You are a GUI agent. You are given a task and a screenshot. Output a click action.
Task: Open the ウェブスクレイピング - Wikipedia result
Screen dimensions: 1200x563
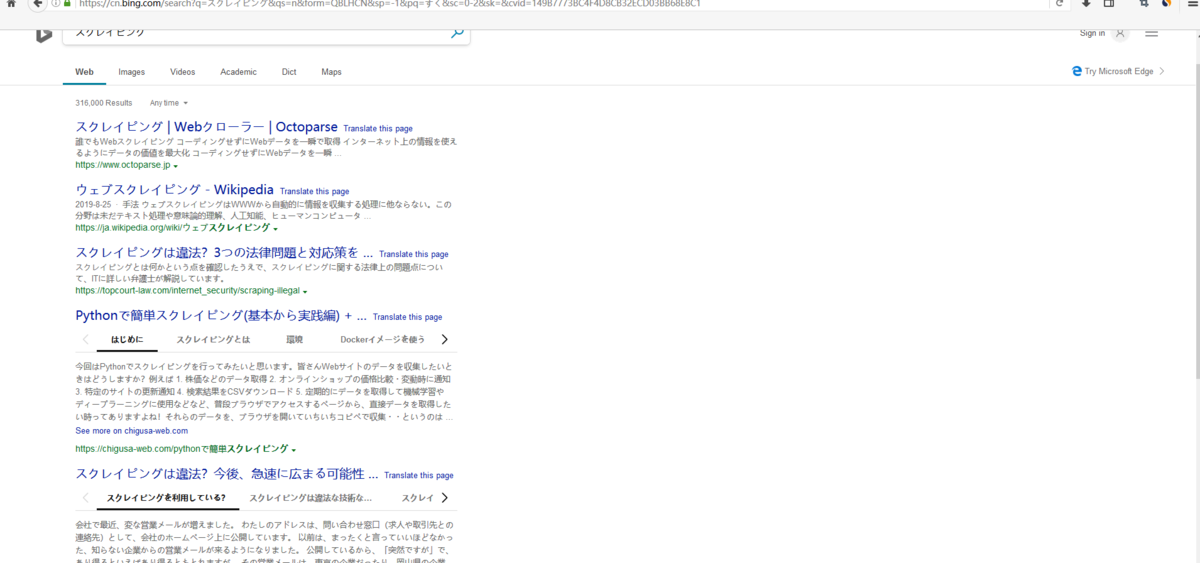click(174, 189)
